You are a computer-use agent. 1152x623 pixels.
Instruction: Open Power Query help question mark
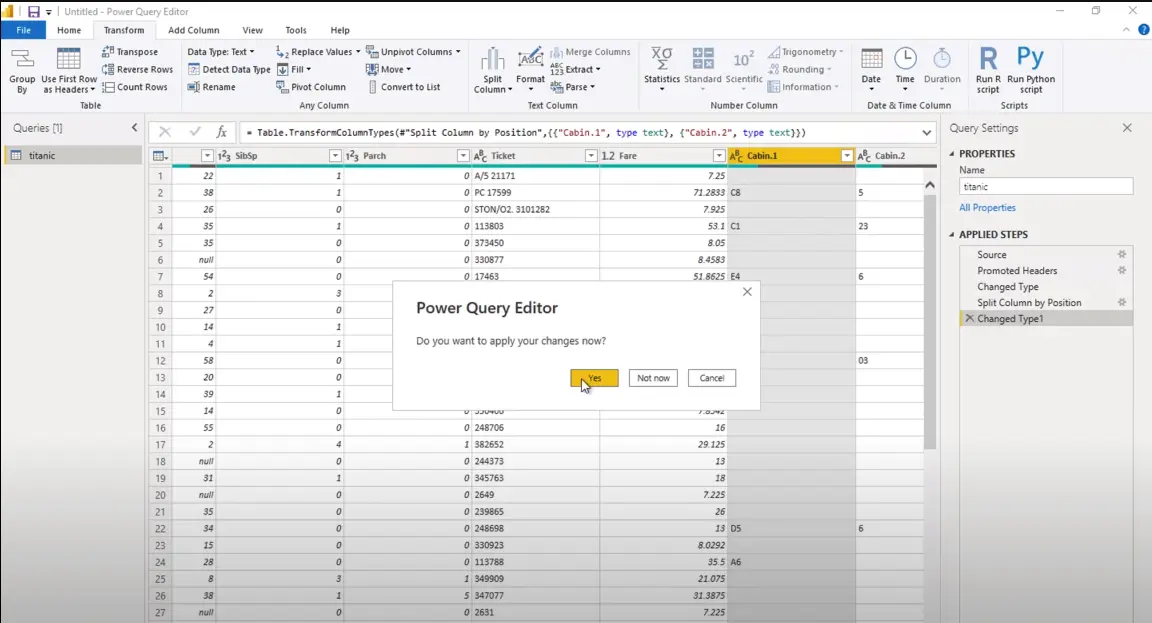coord(1143,30)
